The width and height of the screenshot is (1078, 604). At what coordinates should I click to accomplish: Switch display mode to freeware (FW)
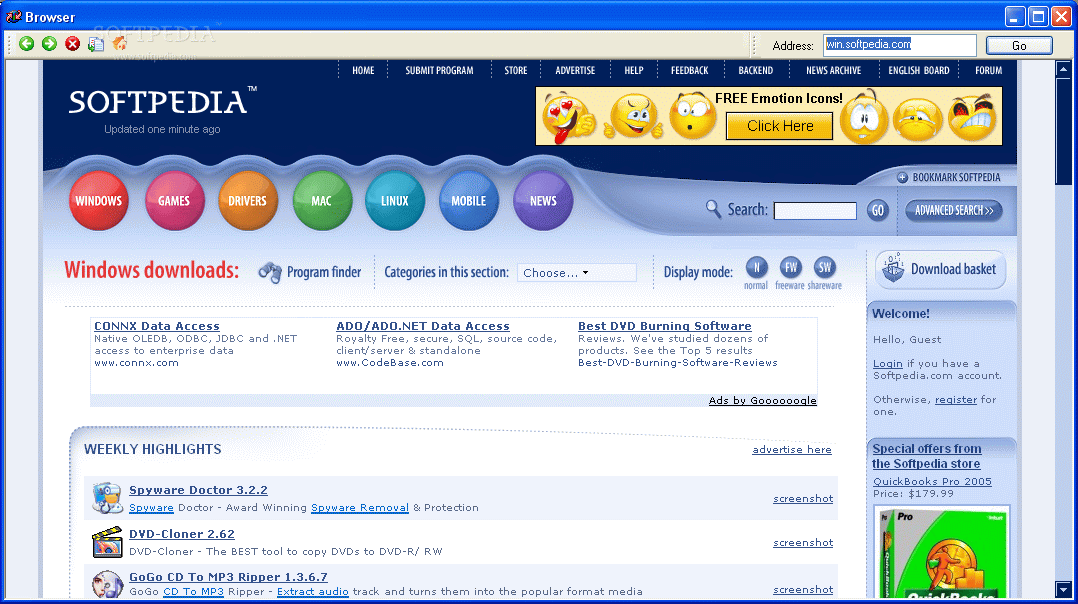tap(791, 268)
